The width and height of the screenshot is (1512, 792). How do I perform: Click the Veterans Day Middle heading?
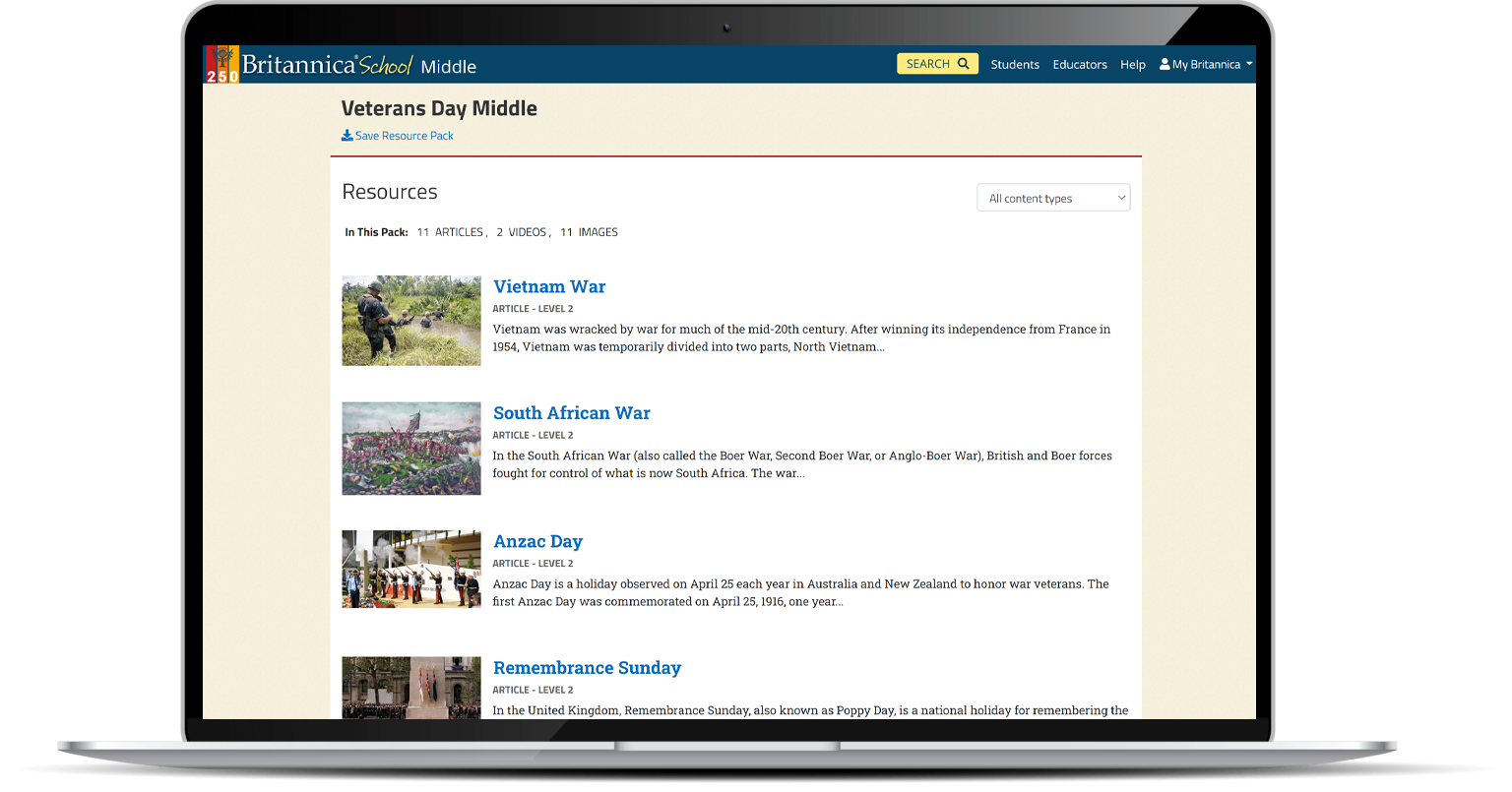point(439,108)
